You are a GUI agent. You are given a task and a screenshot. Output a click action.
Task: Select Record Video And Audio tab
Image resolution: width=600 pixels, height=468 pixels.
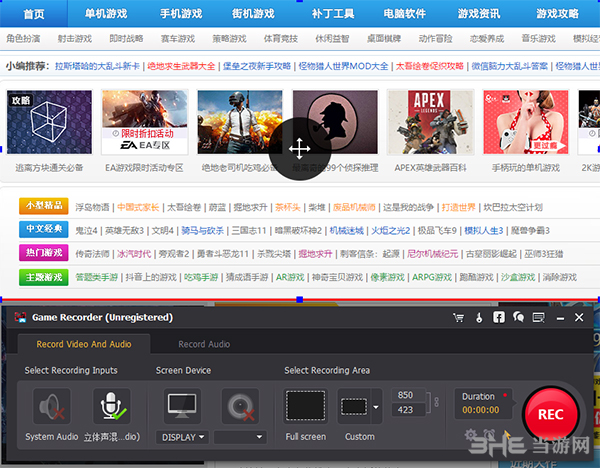[x=84, y=344]
